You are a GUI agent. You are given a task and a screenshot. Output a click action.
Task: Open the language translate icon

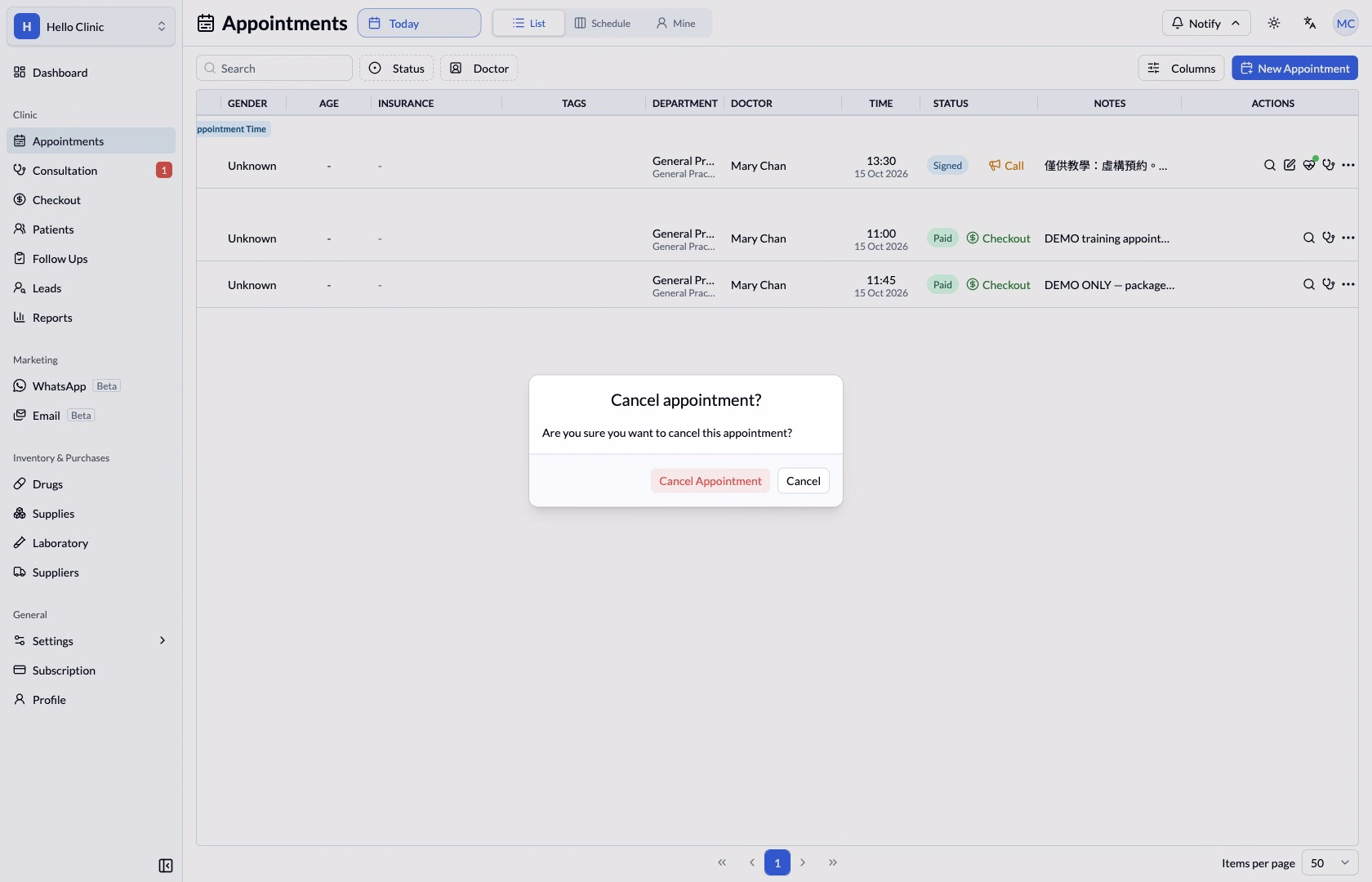[x=1310, y=23]
